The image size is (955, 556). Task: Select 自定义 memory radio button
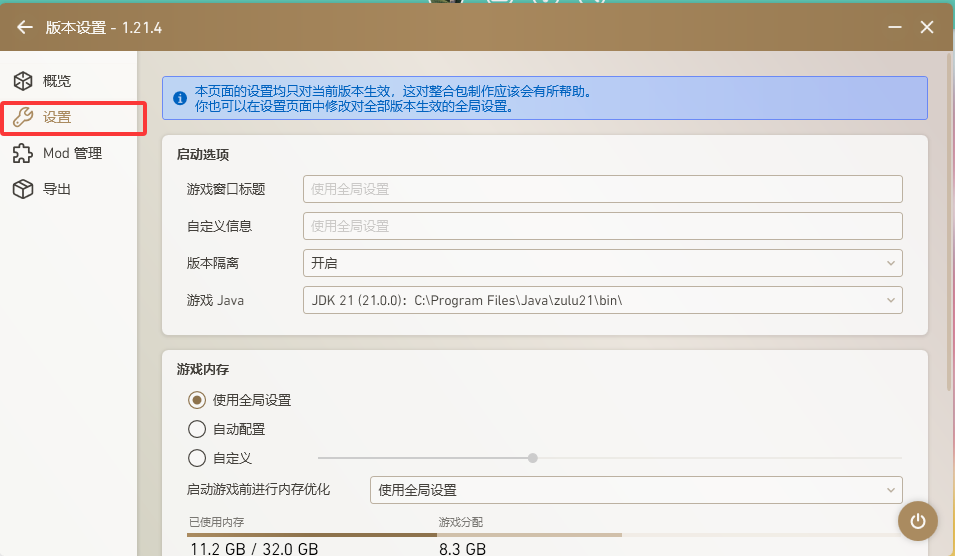click(x=197, y=458)
